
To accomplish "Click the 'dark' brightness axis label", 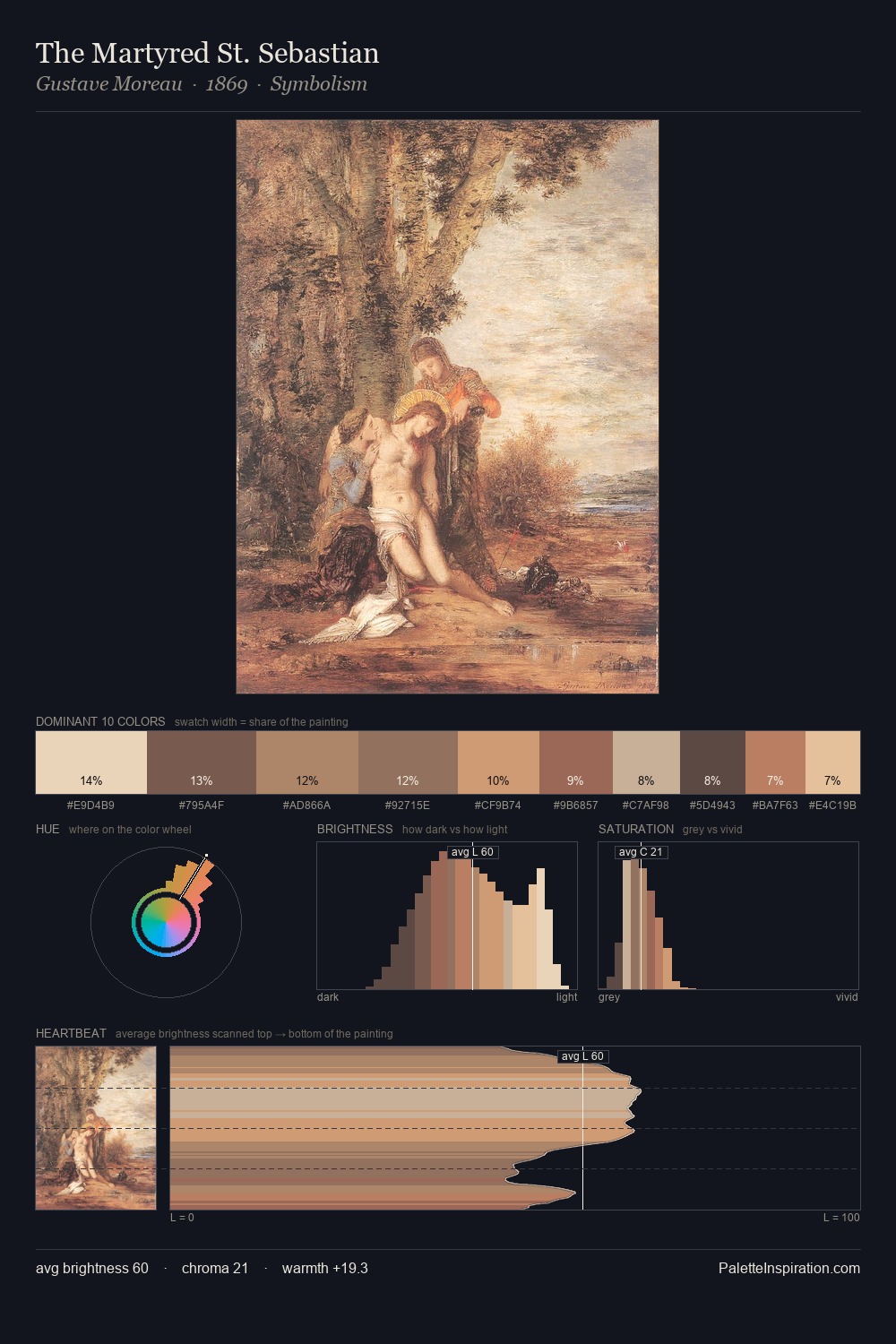I will 328,996.
